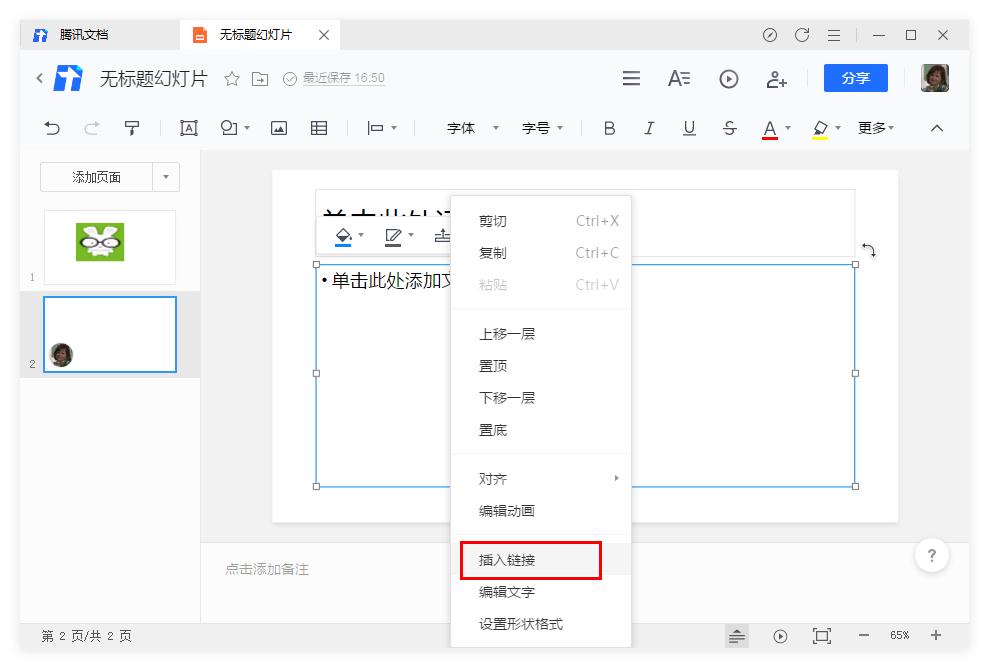The height and width of the screenshot is (668, 989).
Task: Insert a text box
Action: point(188,128)
